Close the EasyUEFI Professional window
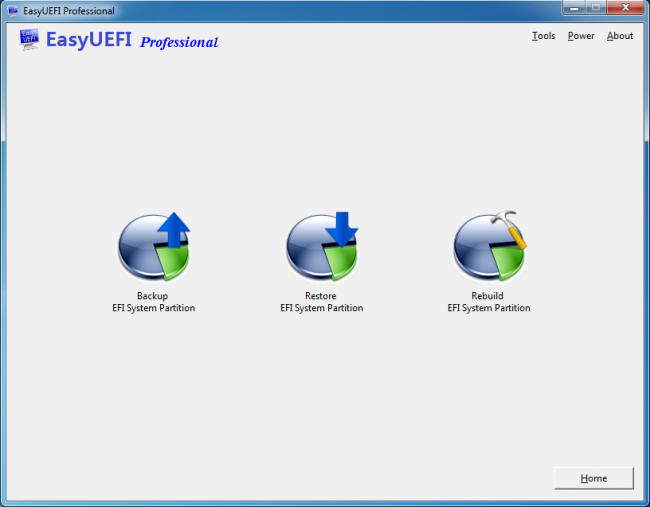Image resolution: width=650 pixels, height=507 pixels. coord(626,8)
